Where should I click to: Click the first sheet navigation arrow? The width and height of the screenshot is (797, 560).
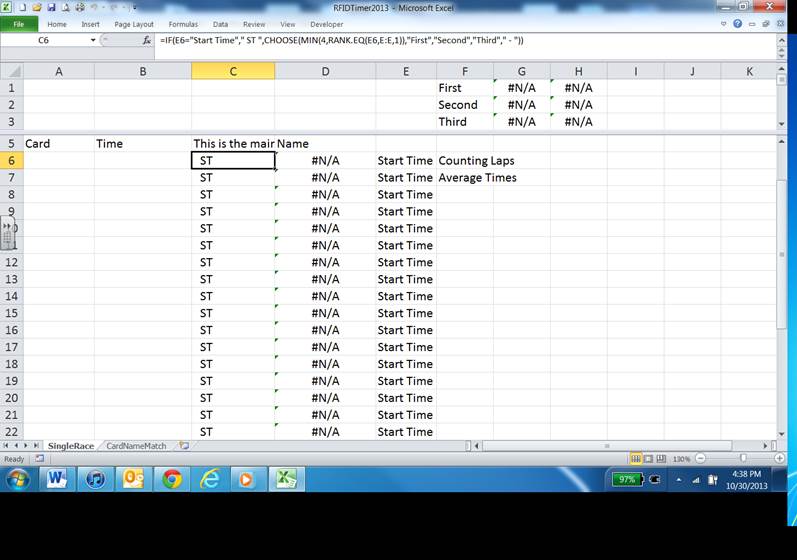(x=6, y=446)
